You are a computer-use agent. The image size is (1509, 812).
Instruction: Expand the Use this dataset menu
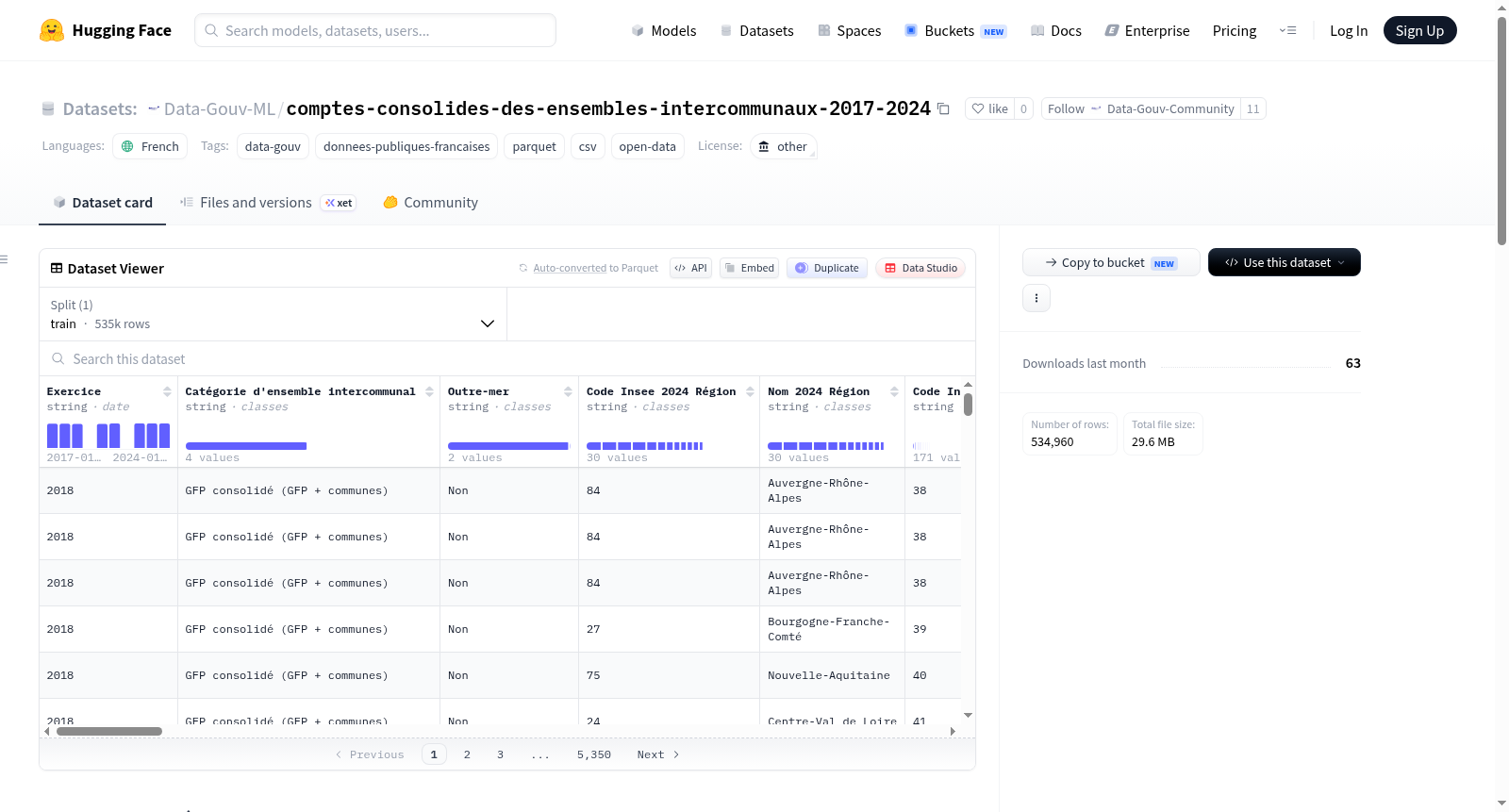point(1285,262)
